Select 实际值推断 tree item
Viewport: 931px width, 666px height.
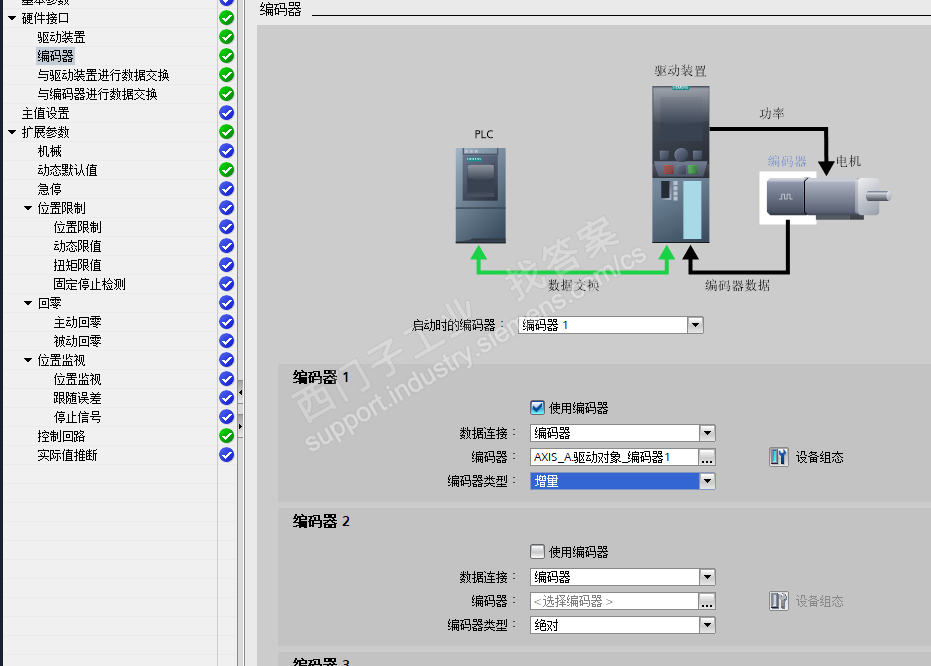coord(68,455)
